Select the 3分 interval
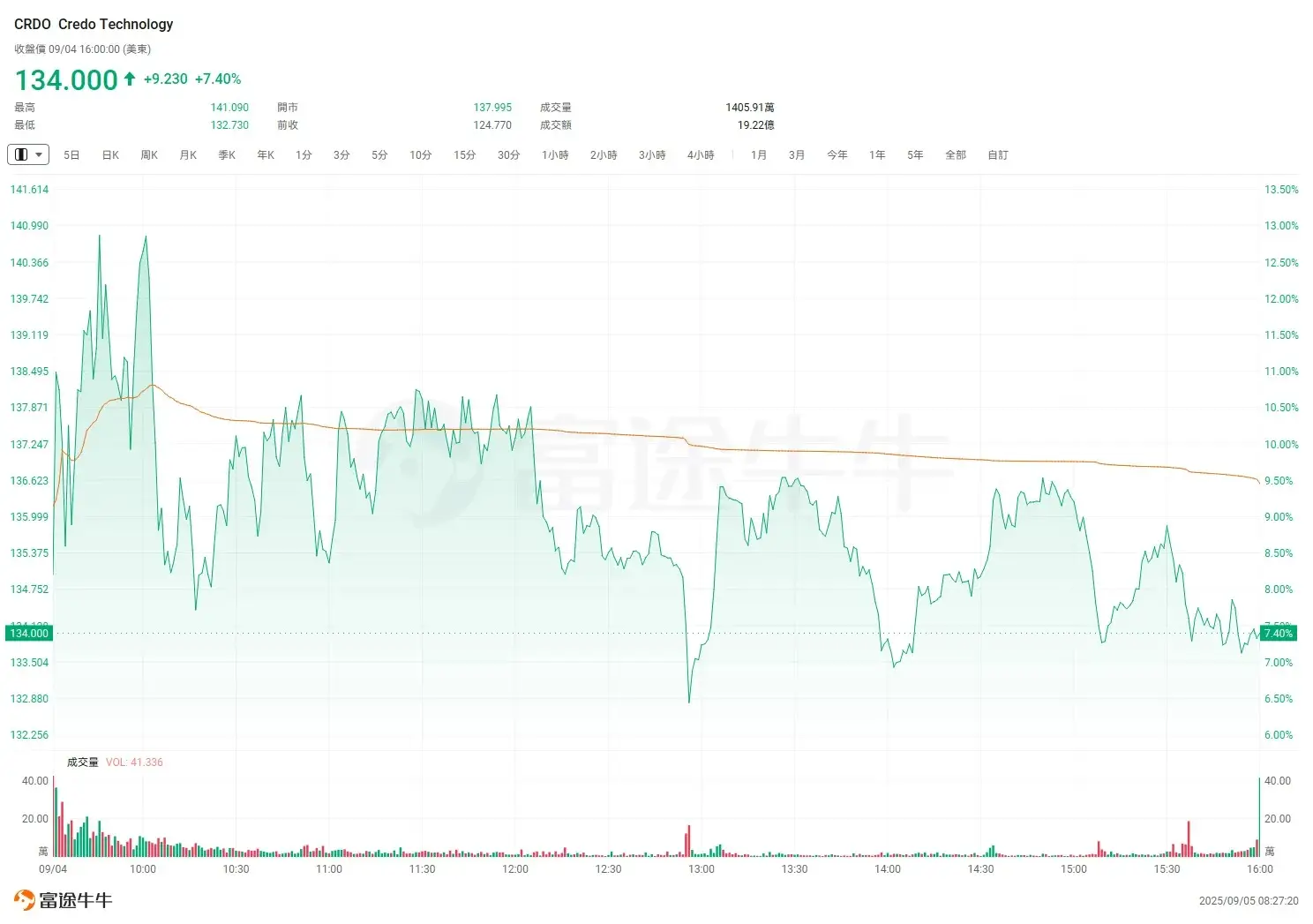1313x924 pixels. coord(341,155)
